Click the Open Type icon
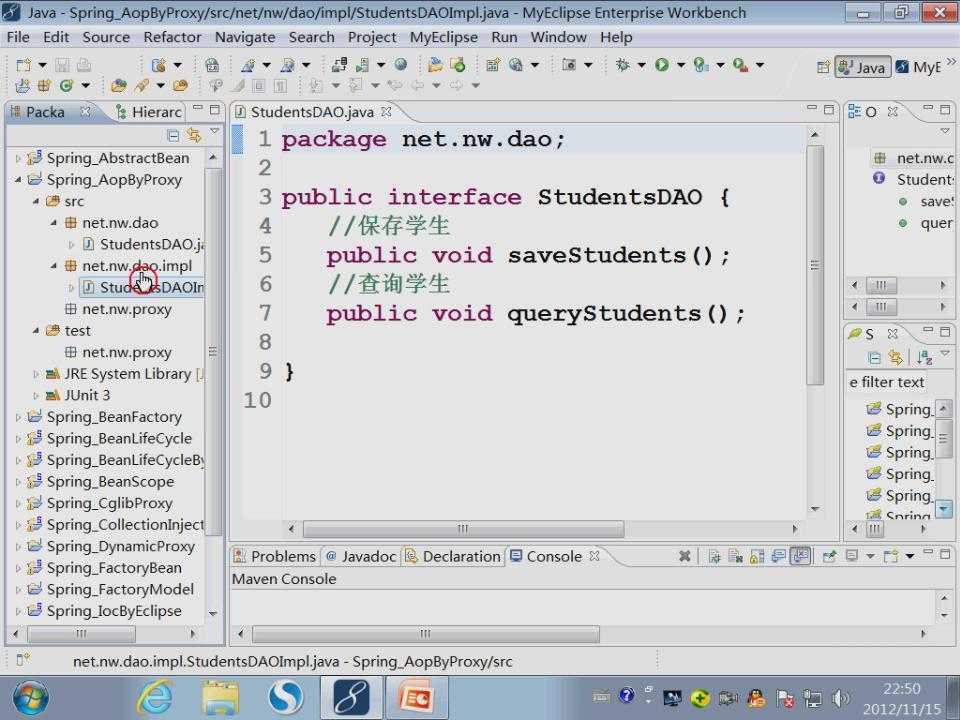 119,86
